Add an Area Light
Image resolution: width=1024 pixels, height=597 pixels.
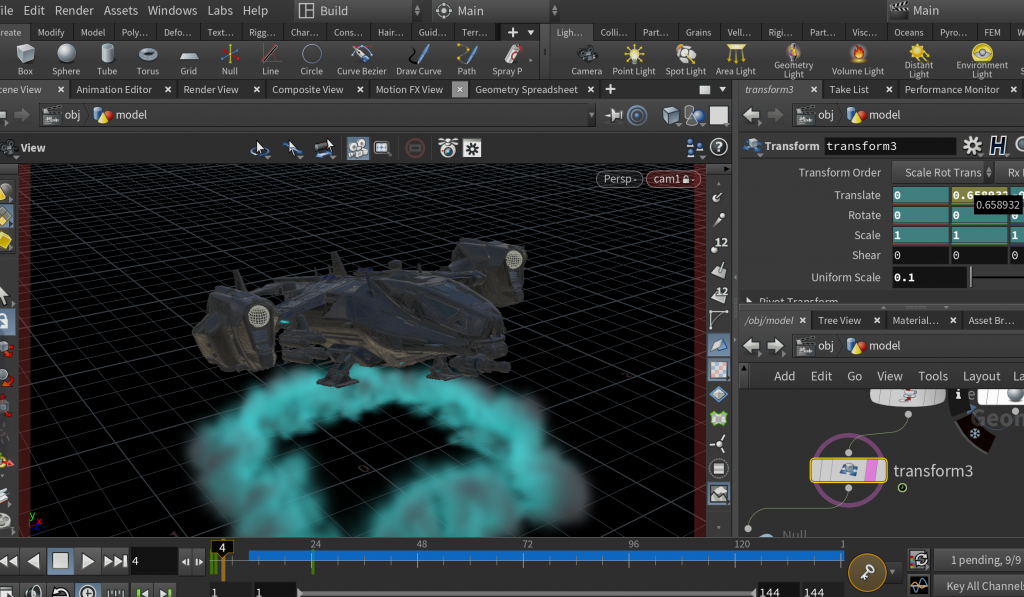pyautogui.click(x=735, y=59)
